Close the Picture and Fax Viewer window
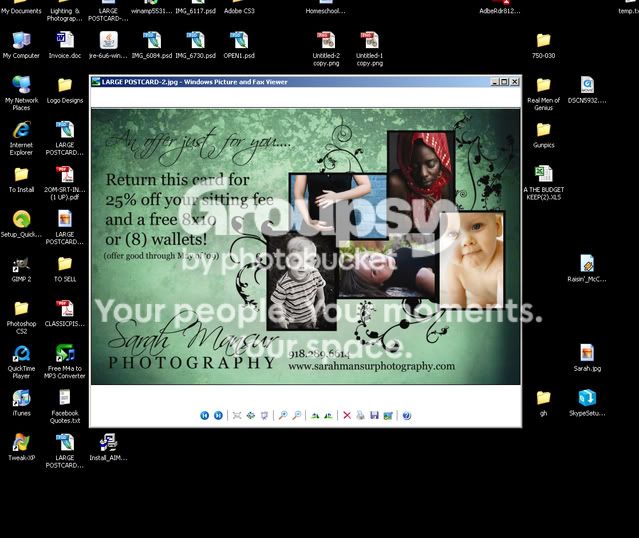 pos(515,82)
